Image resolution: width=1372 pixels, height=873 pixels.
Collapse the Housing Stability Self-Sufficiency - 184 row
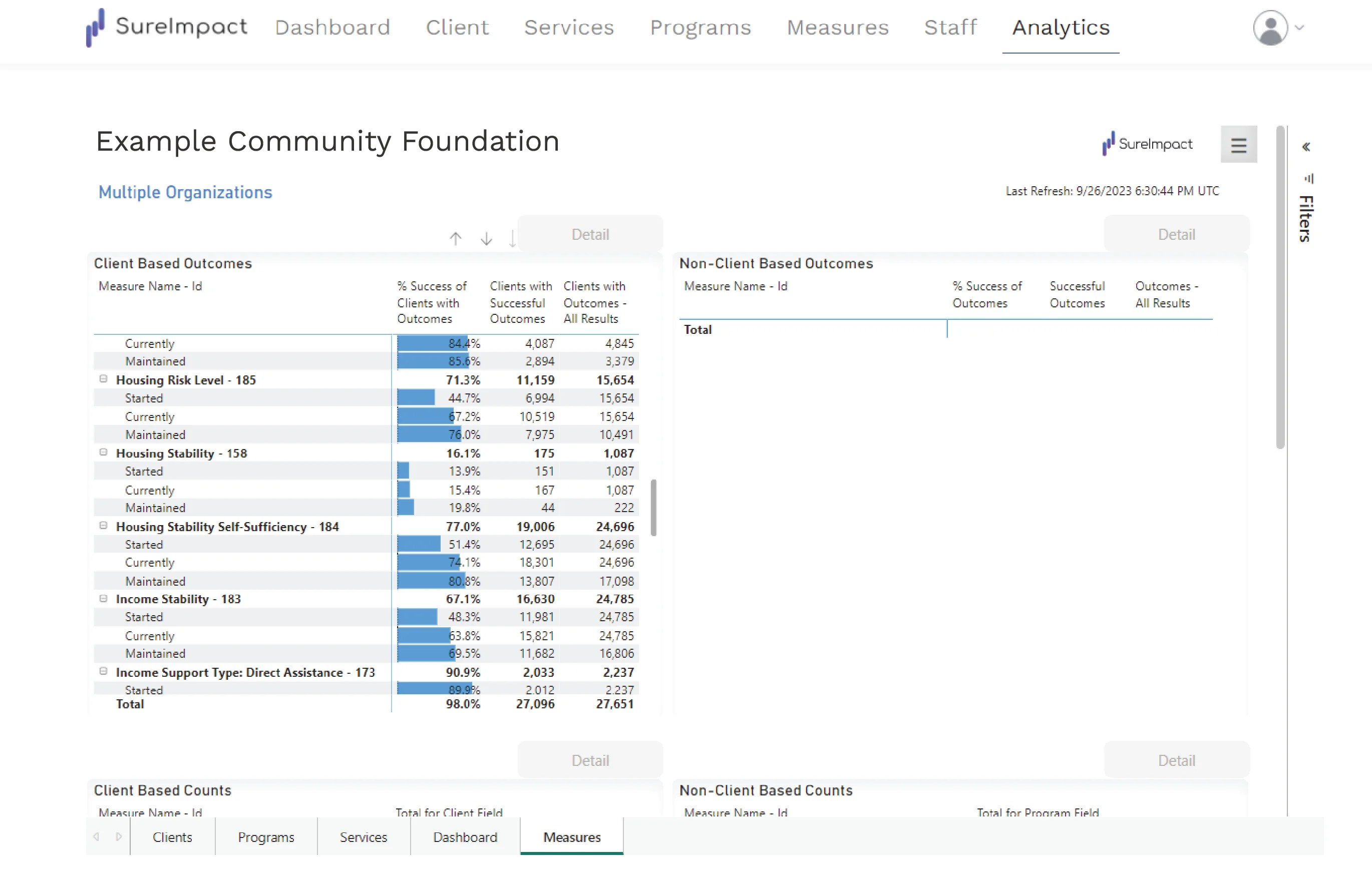(x=103, y=526)
